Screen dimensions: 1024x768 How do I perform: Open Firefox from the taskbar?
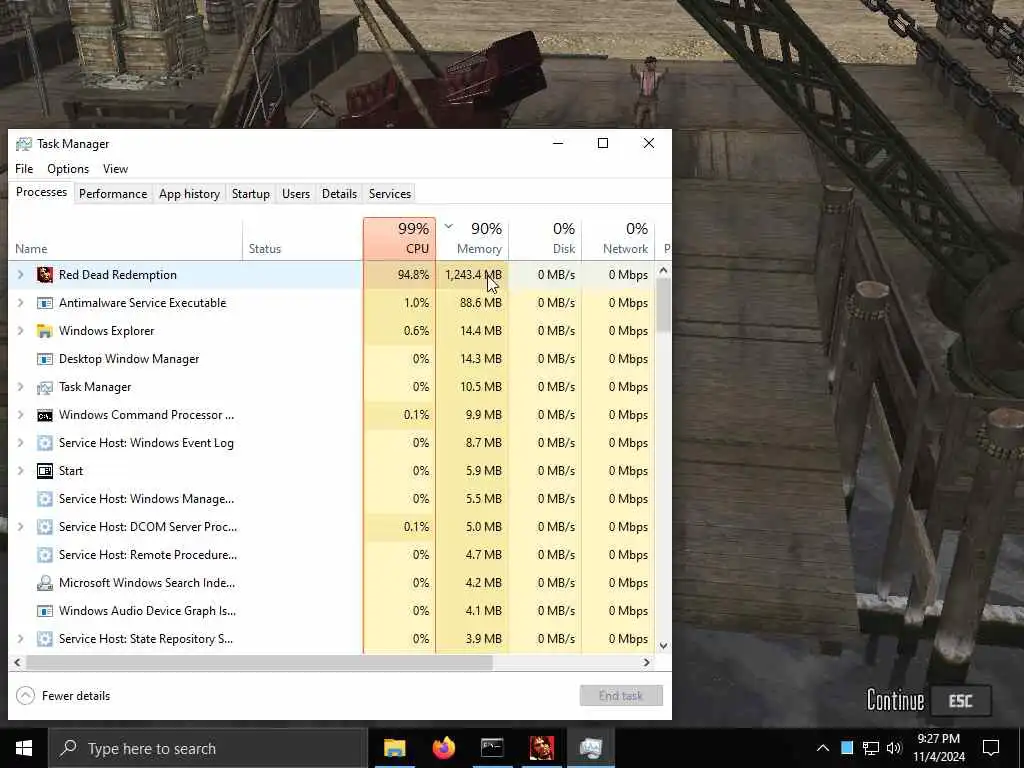pos(443,748)
